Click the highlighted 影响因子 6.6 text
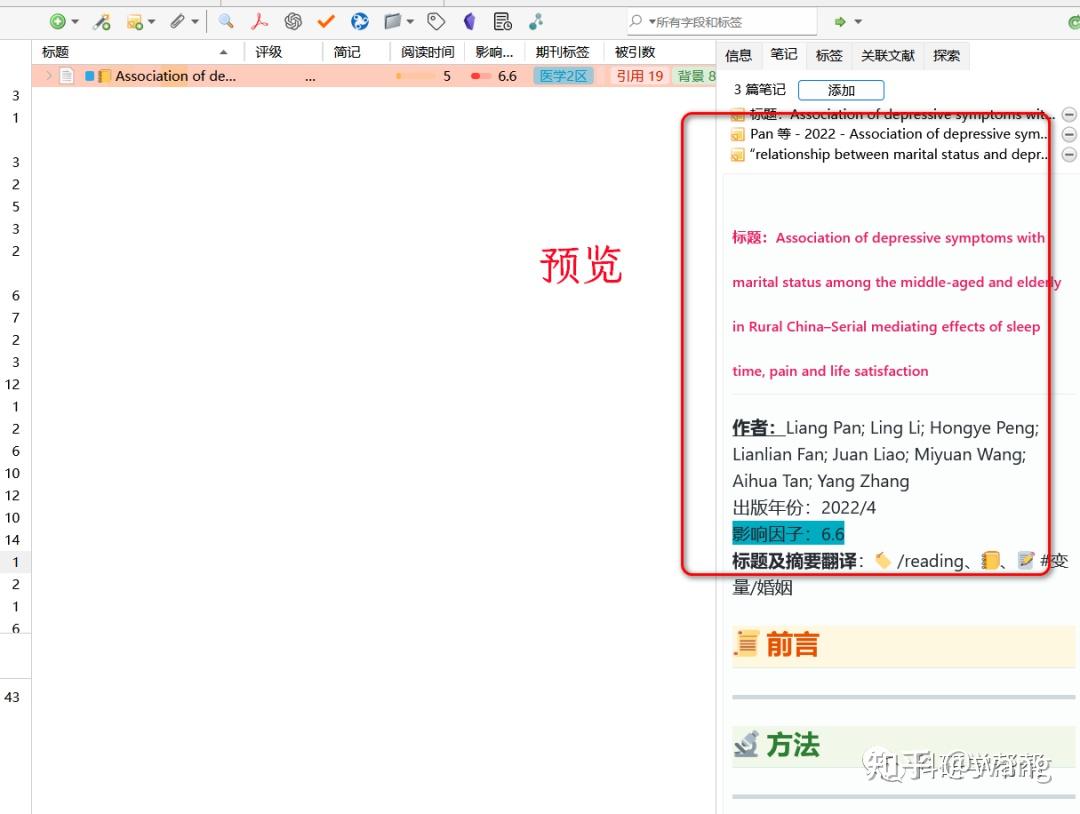This screenshot has width=1080, height=814. [x=786, y=533]
